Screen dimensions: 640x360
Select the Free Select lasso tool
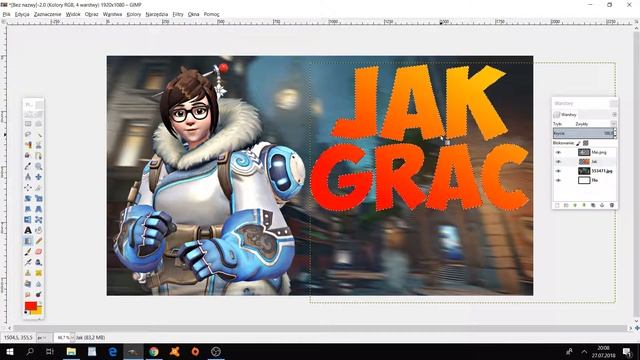[x=28, y=134]
